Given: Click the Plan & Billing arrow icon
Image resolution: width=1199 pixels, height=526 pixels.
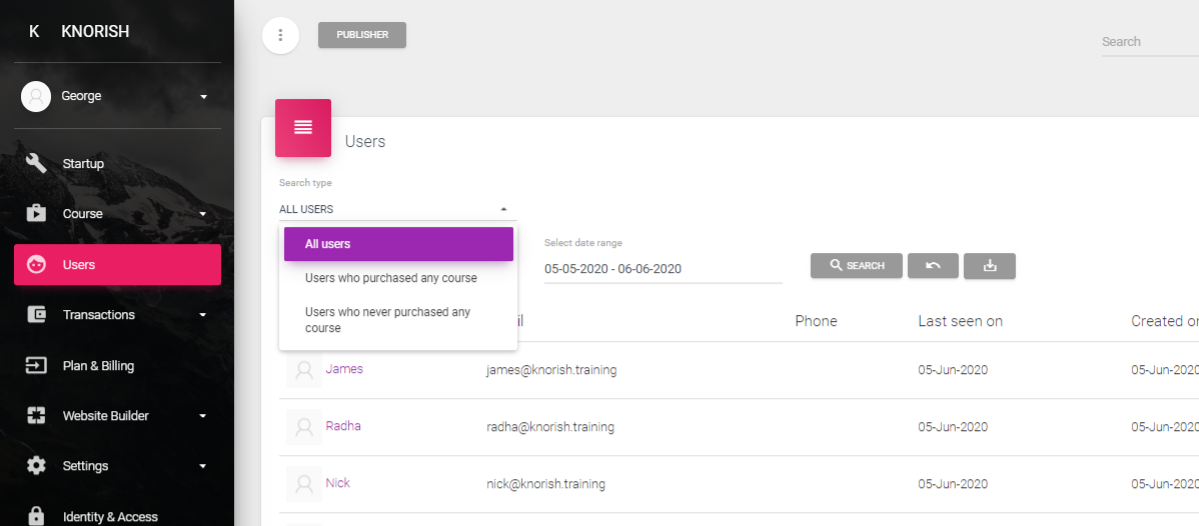Looking at the screenshot, I should pos(36,365).
